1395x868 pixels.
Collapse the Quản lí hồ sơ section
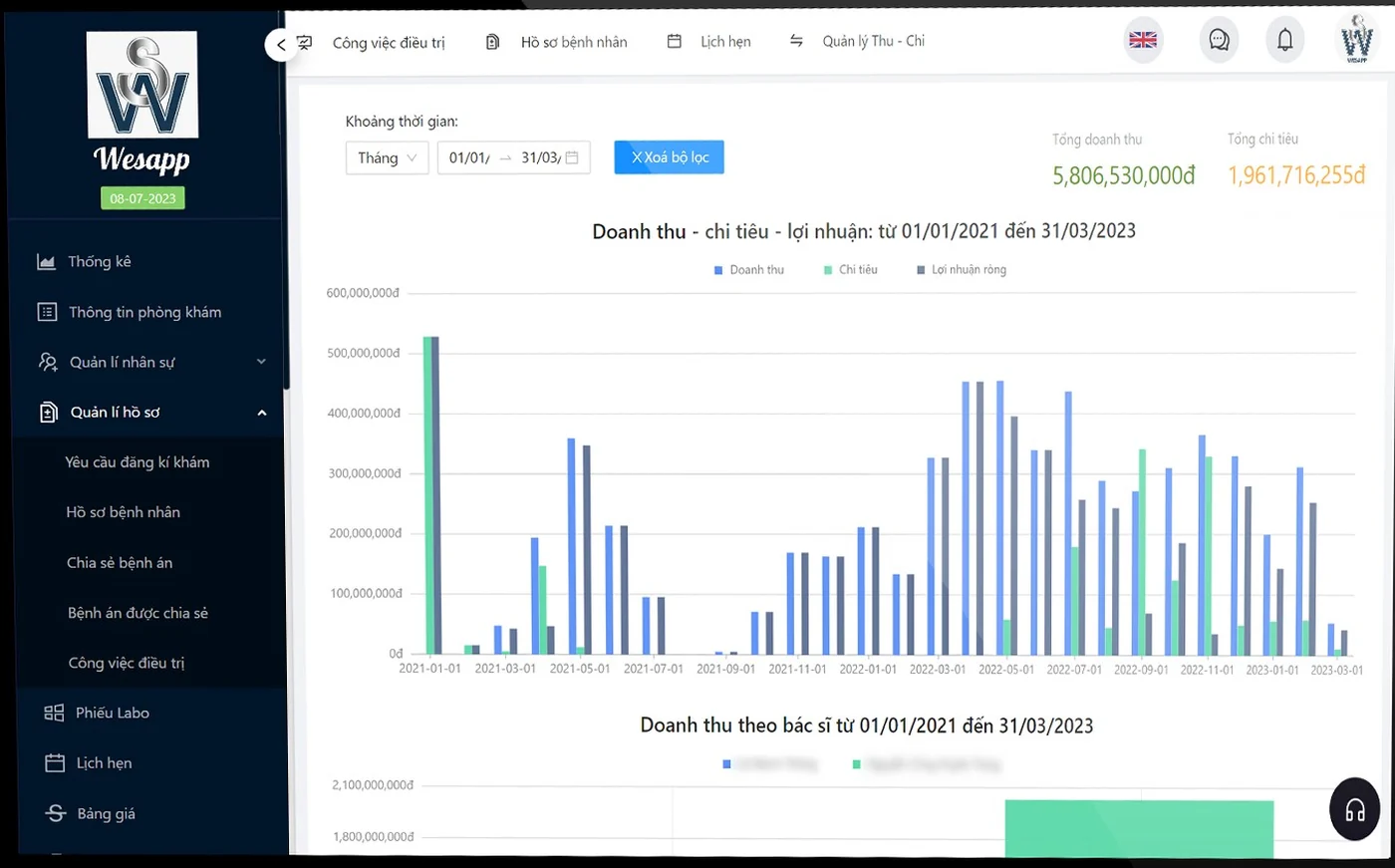(151, 413)
